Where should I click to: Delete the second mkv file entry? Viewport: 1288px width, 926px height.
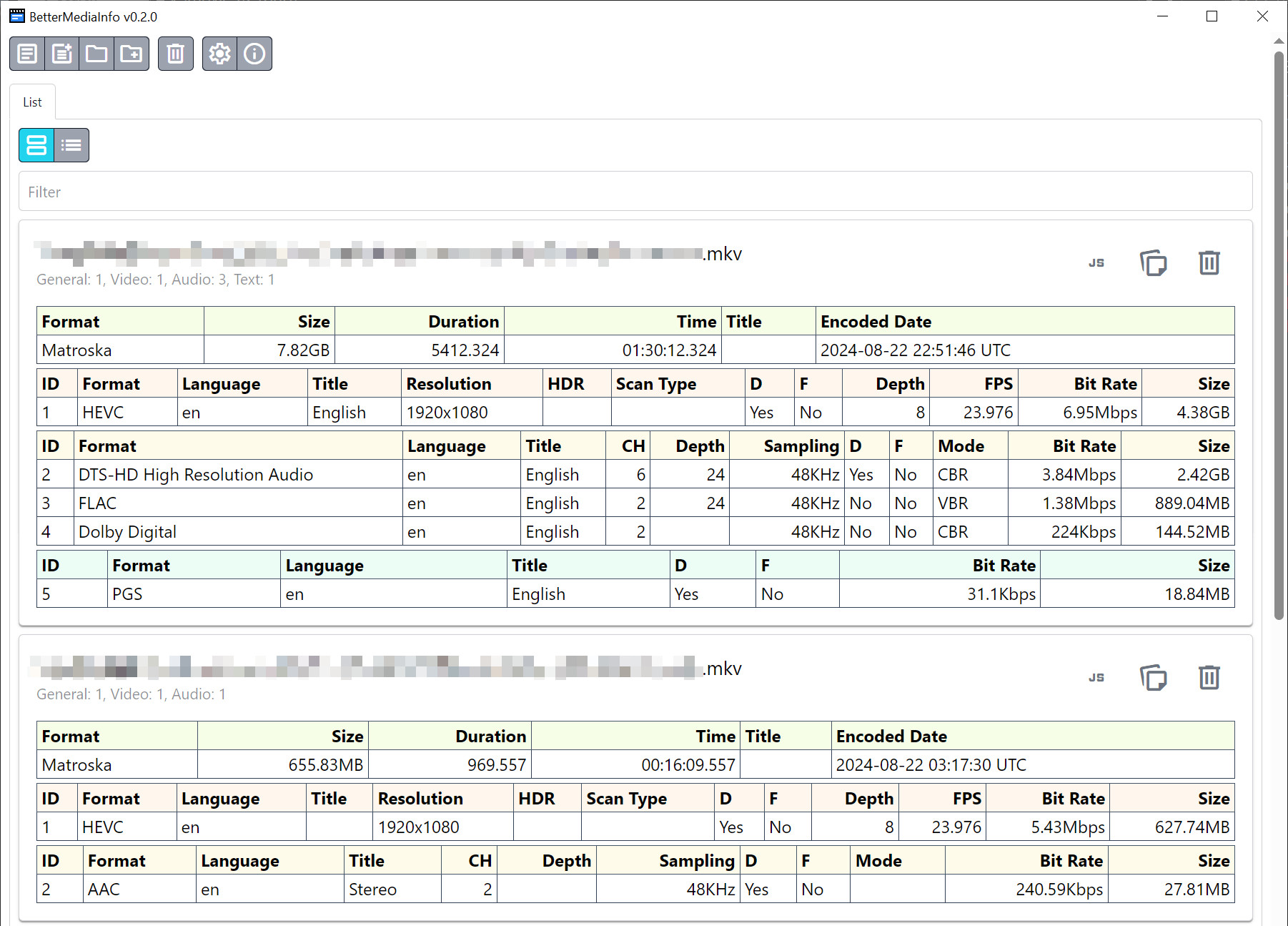pos(1209,677)
